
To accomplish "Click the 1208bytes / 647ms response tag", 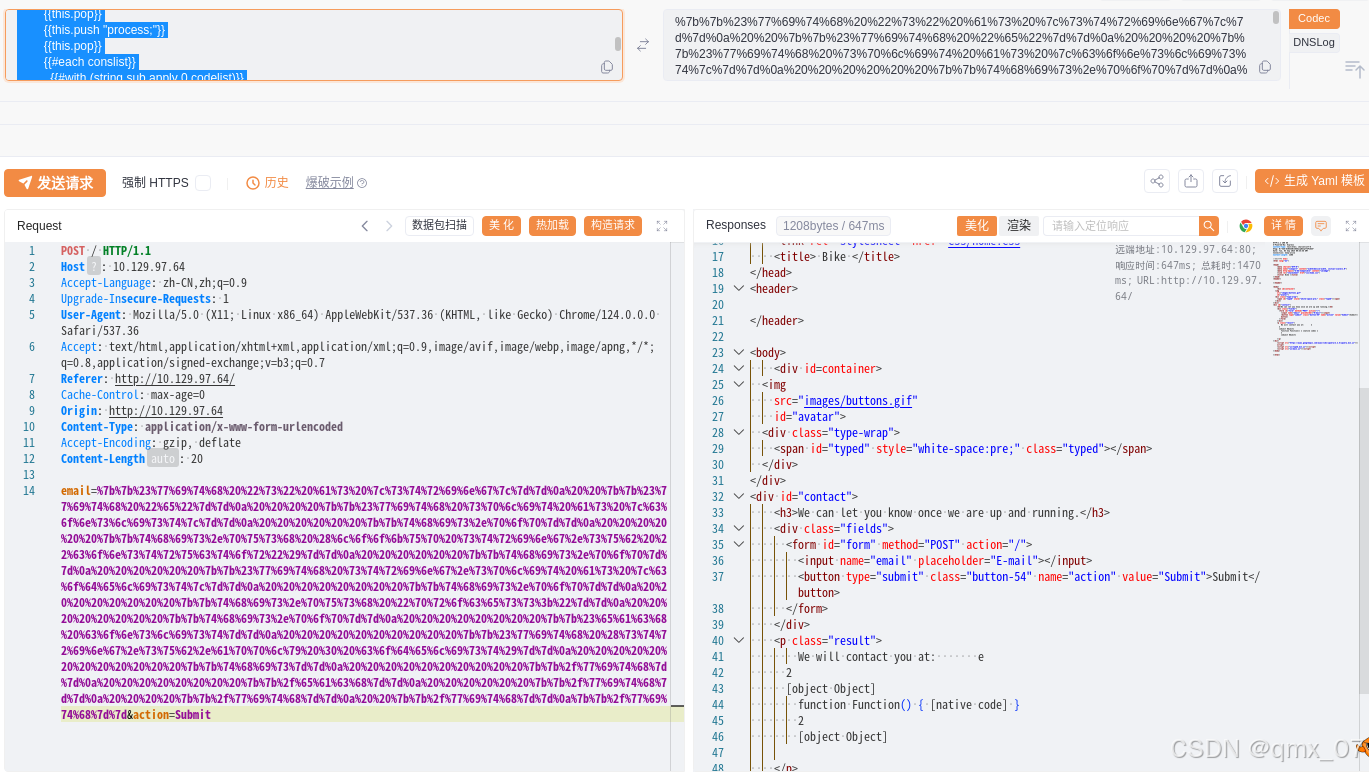I will pos(833,226).
